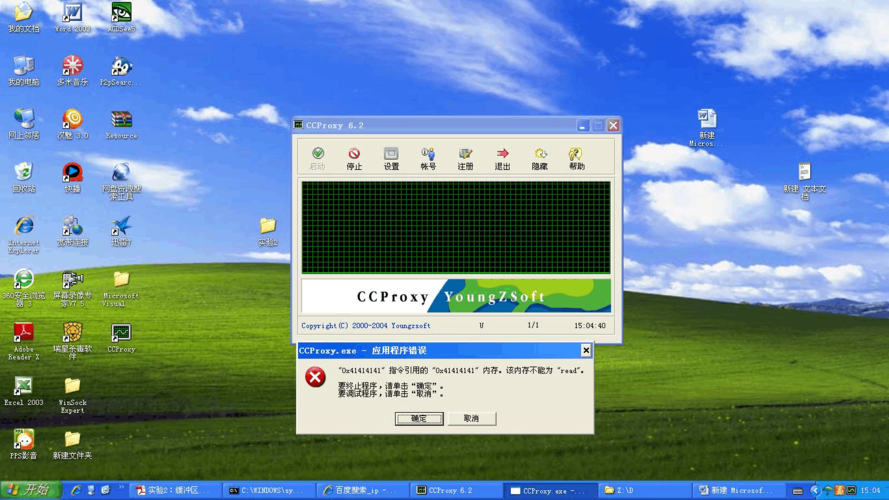Open 设置 (Settings) in CCProxy toolbar
This screenshot has width=889, height=500.
391,158
